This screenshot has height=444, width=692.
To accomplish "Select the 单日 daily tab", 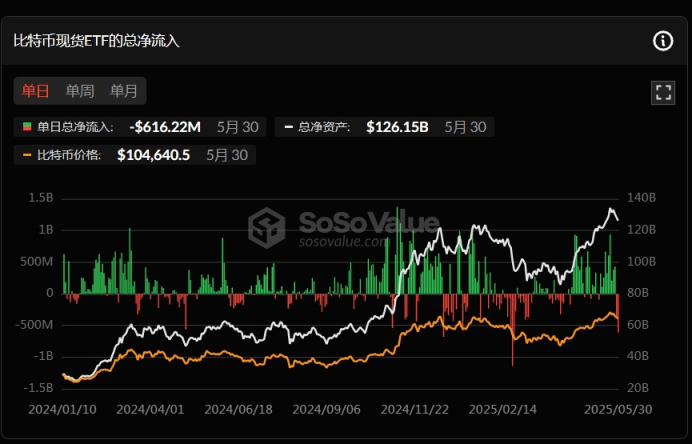I will tap(35, 91).
